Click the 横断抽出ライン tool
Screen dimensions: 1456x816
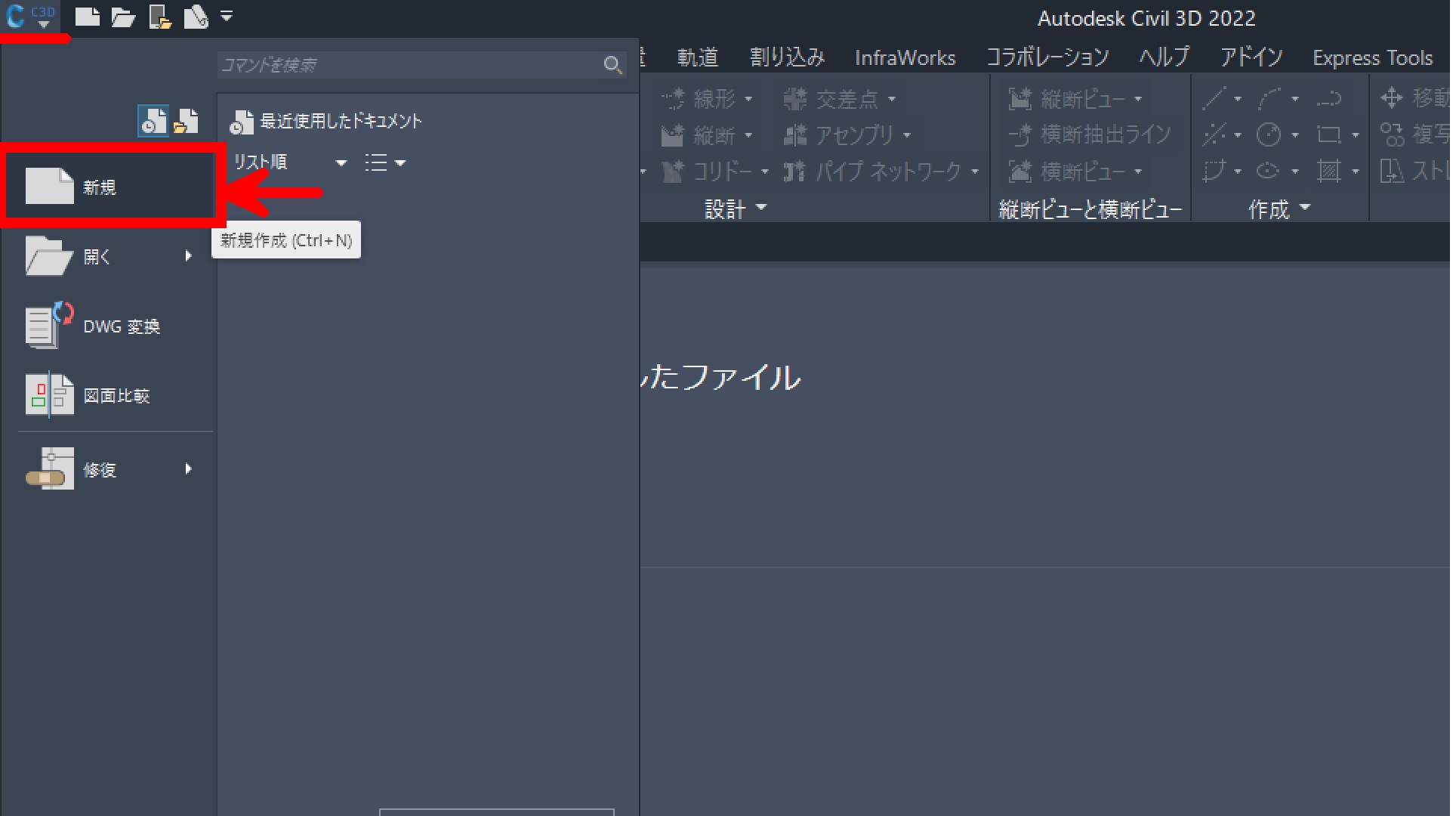[x=1090, y=135]
